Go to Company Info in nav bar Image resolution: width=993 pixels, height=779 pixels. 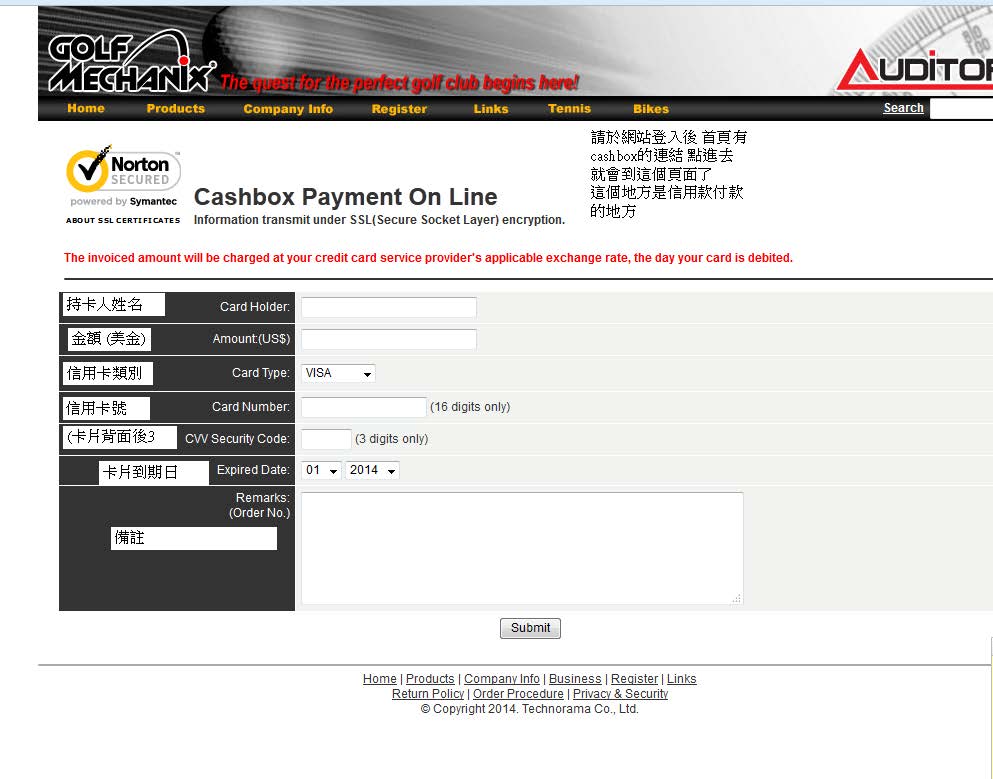click(288, 109)
